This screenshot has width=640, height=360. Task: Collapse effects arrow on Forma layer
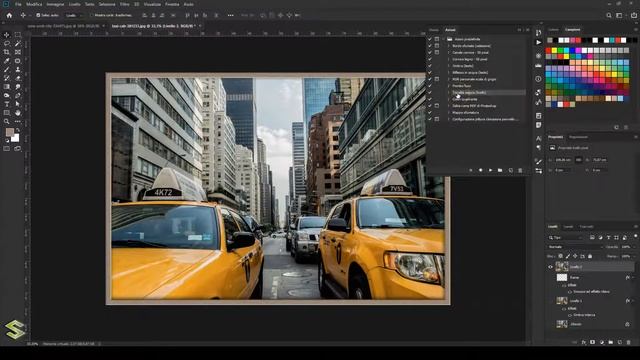(x=633, y=278)
